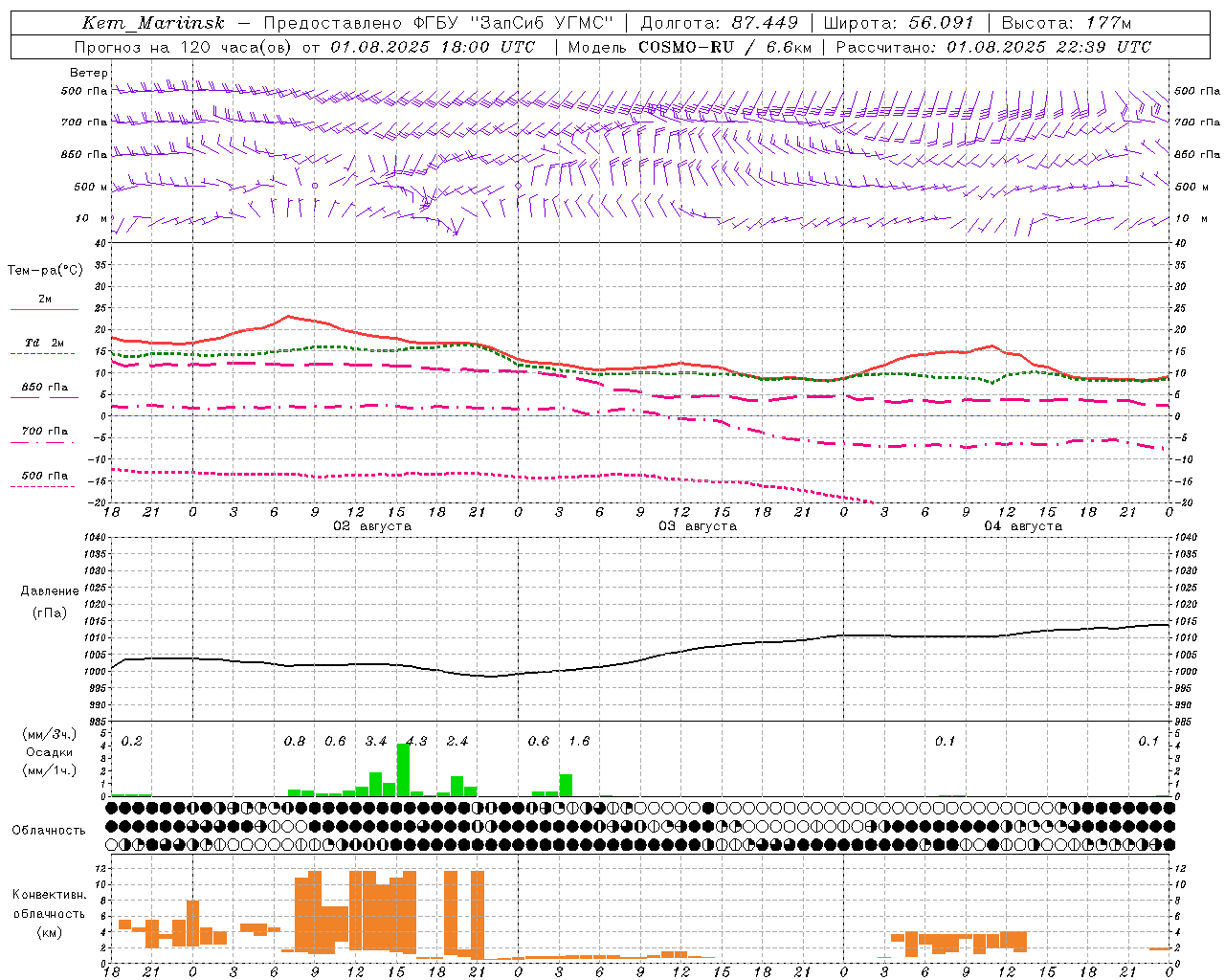
Task: Click the 'Тем-ра(°C)' temperature panel label
Action: pos(45,270)
